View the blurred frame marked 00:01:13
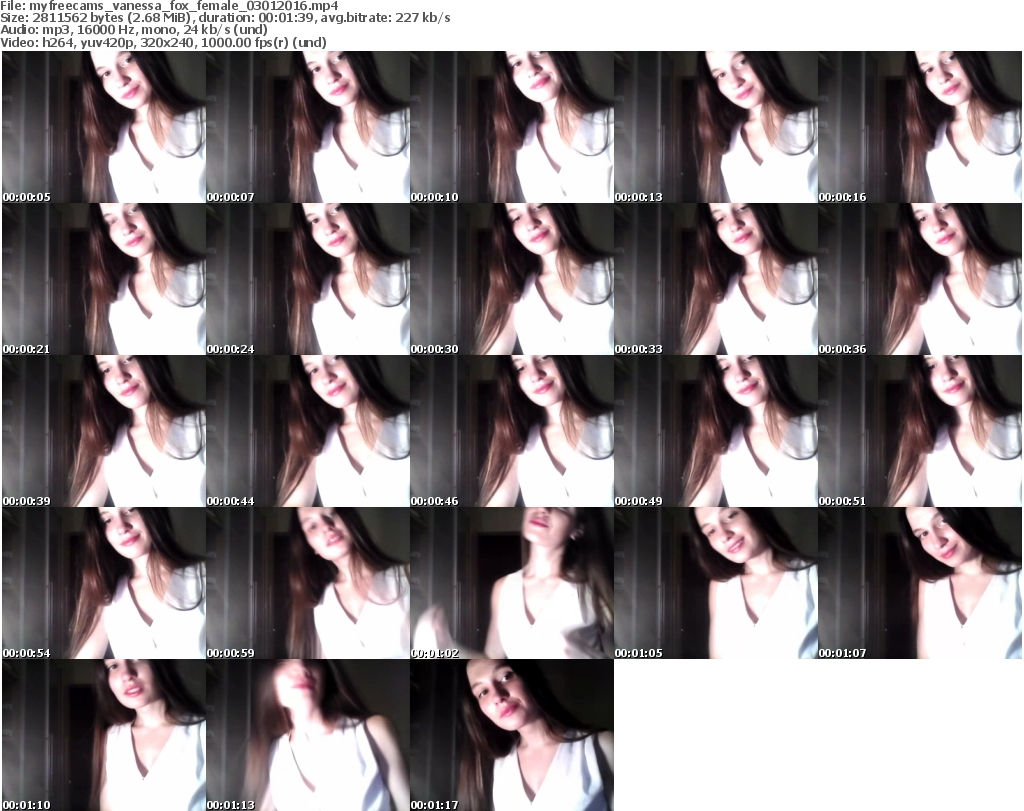The width and height of the screenshot is (1024, 811). tap(308, 735)
